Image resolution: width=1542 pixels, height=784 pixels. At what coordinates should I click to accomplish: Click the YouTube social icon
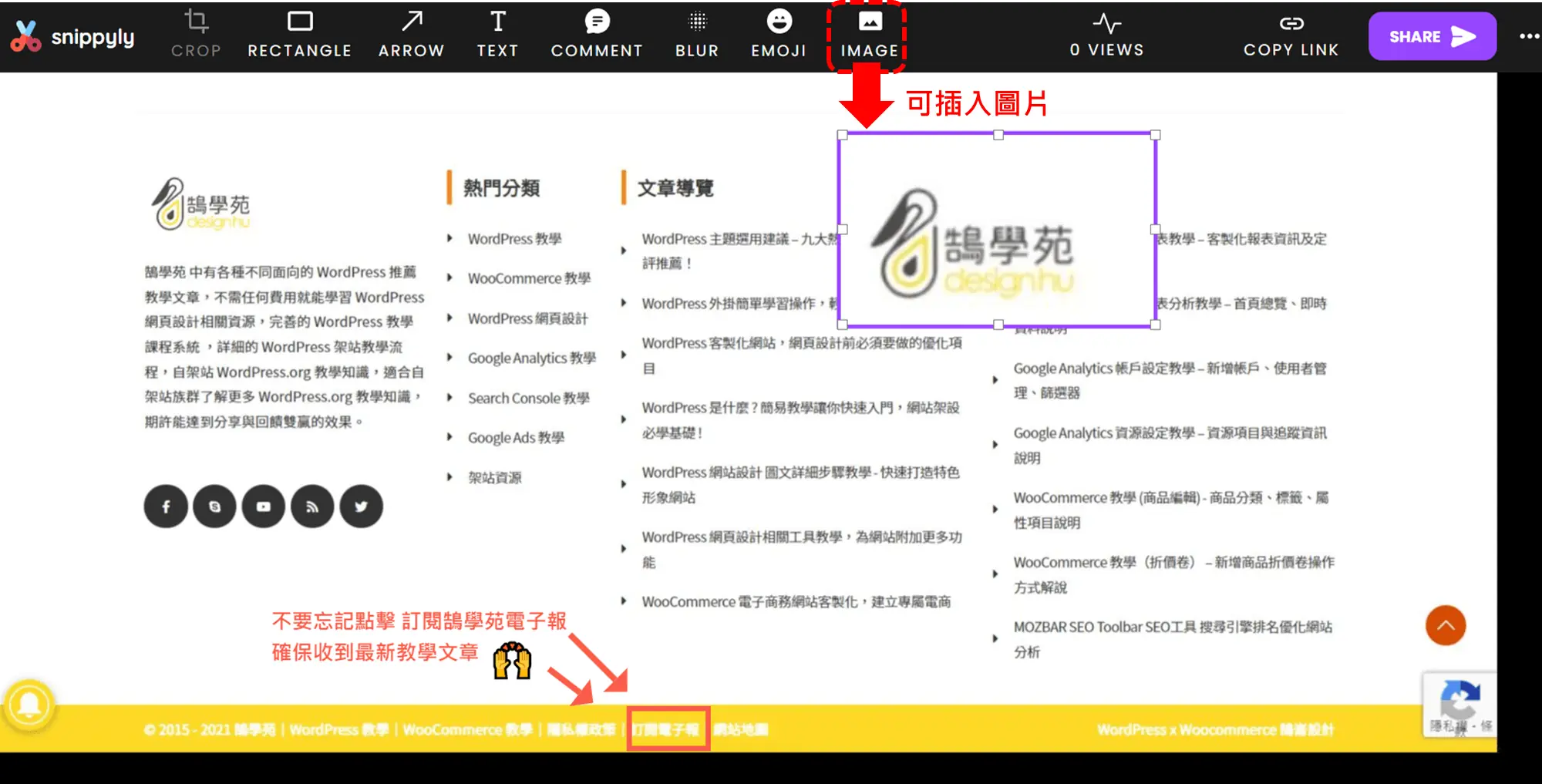pos(264,506)
